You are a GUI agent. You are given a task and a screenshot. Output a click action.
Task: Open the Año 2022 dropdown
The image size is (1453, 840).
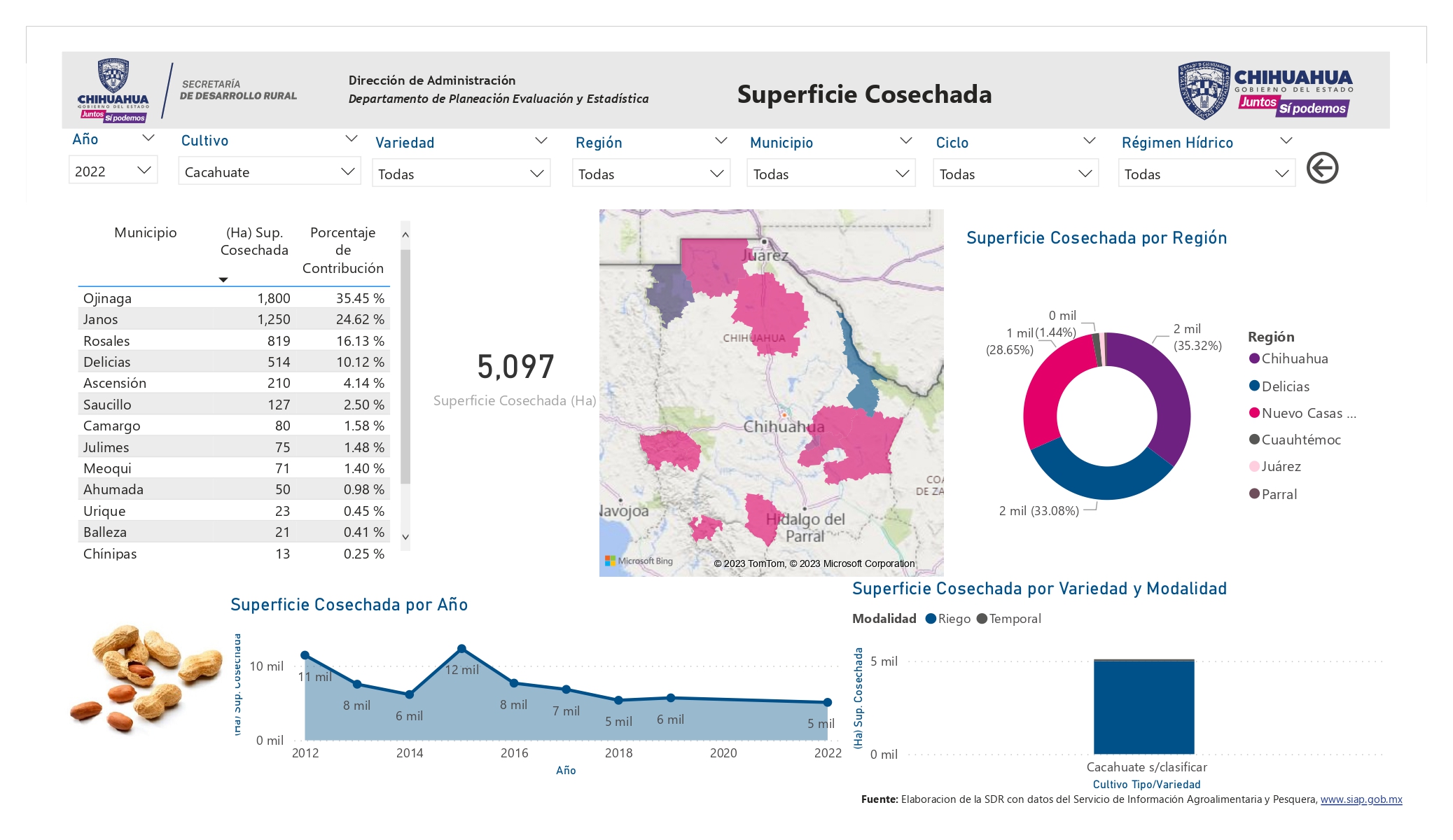(x=113, y=171)
